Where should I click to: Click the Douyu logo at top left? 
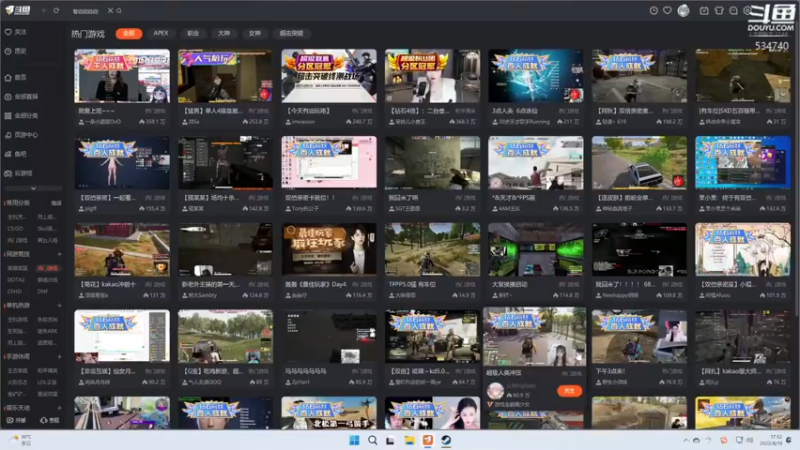[x=18, y=10]
